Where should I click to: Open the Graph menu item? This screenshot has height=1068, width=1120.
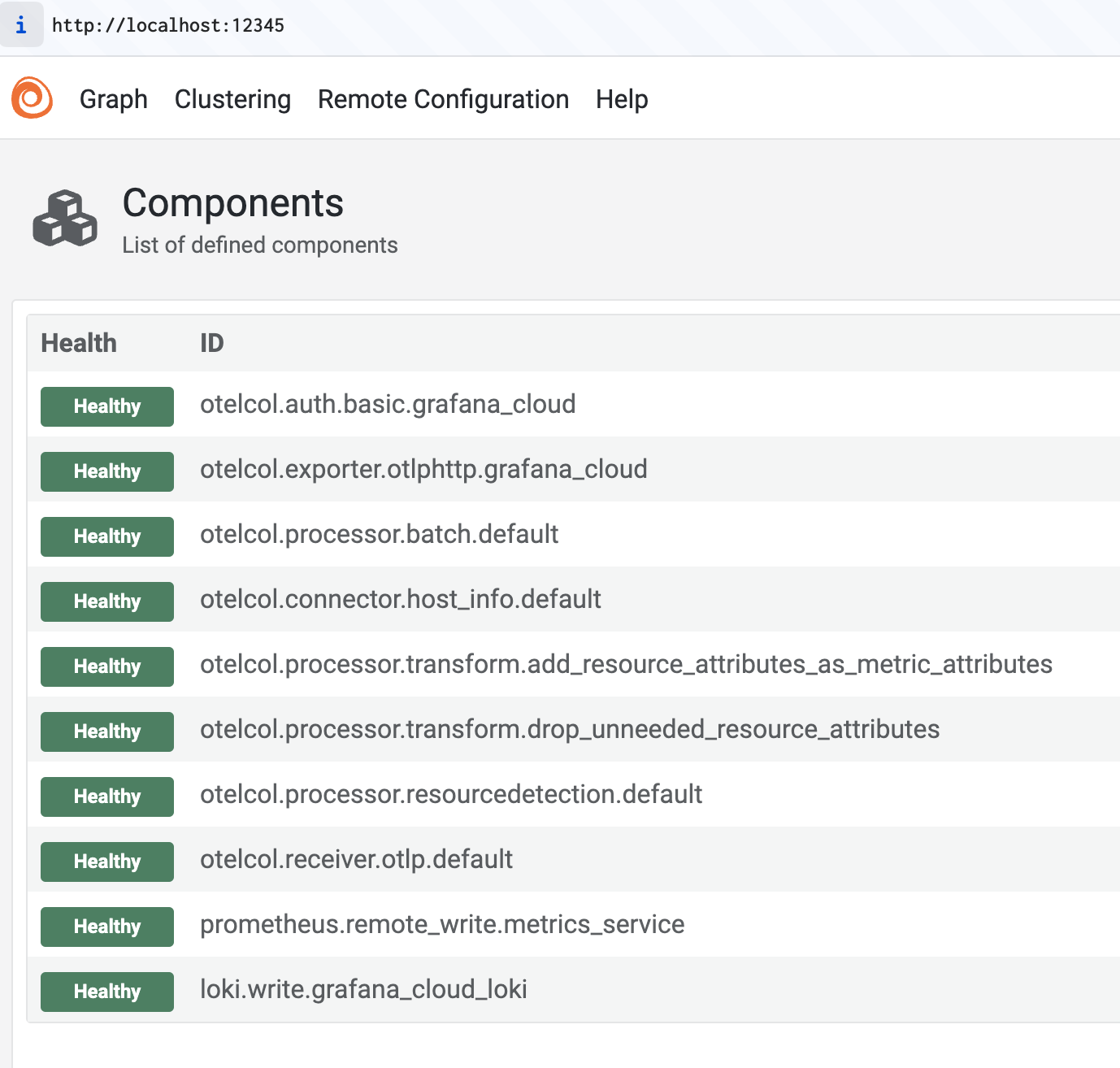pos(114,99)
